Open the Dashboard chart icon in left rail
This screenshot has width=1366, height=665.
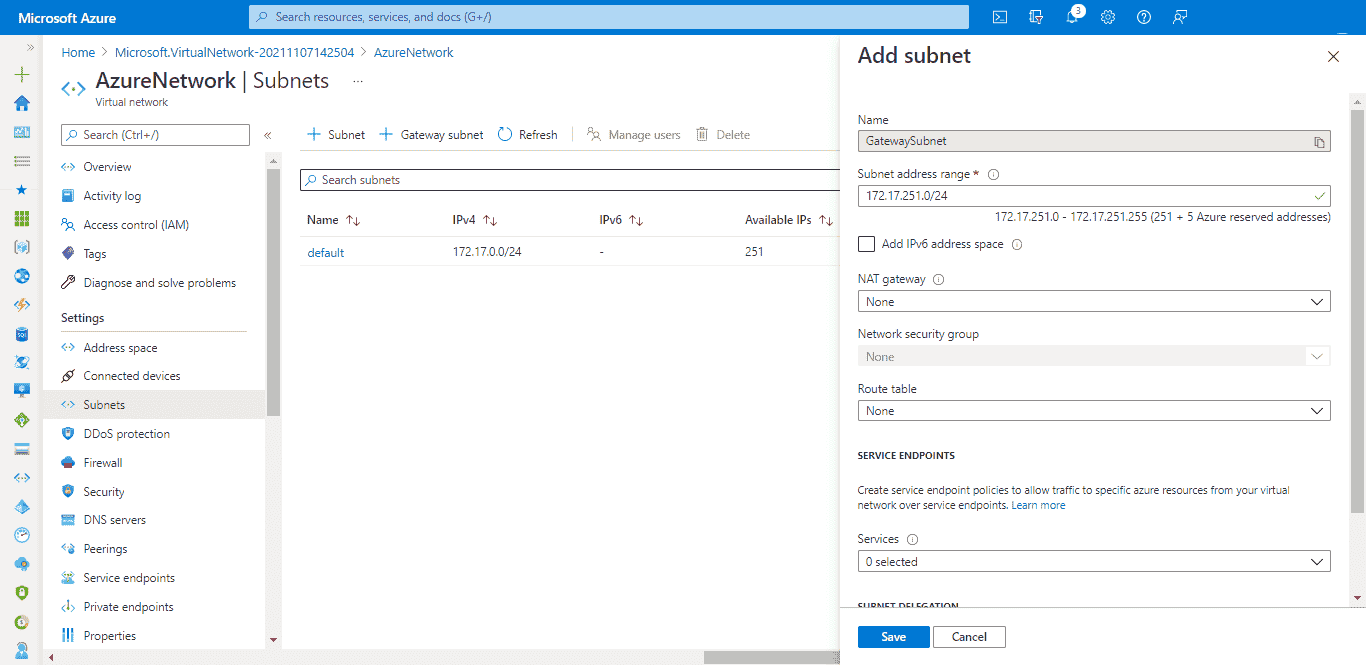tap(22, 132)
